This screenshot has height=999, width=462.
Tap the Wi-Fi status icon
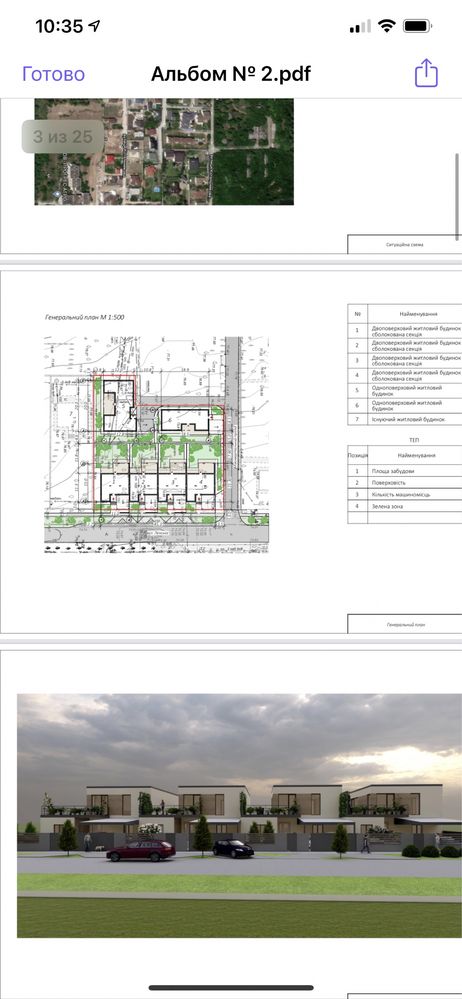[386, 26]
